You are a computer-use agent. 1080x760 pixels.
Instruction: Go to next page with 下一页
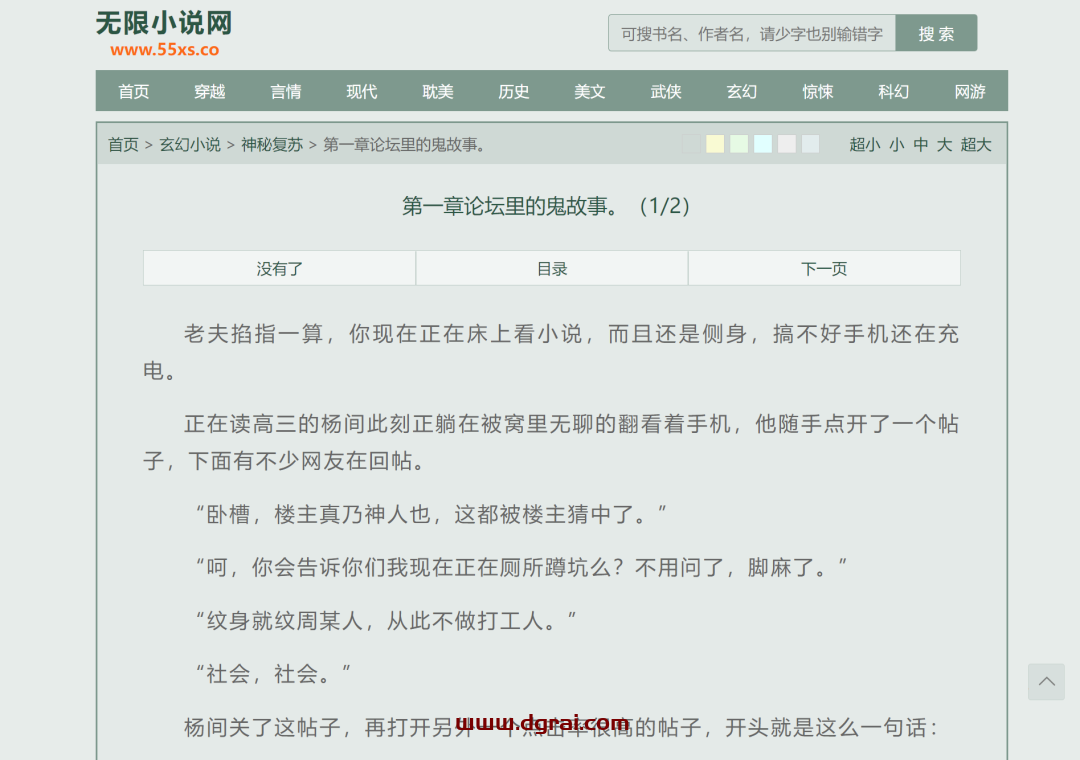click(824, 268)
